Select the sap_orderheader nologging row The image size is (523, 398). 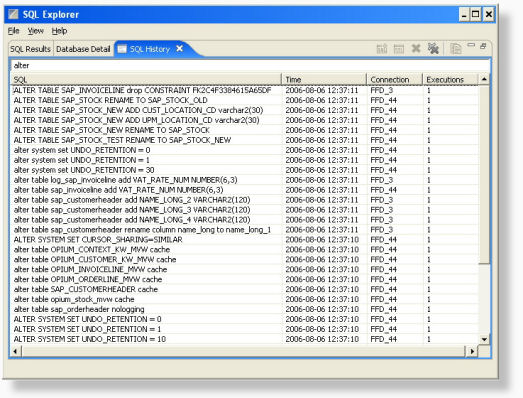pyautogui.click(x=245, y=309)
